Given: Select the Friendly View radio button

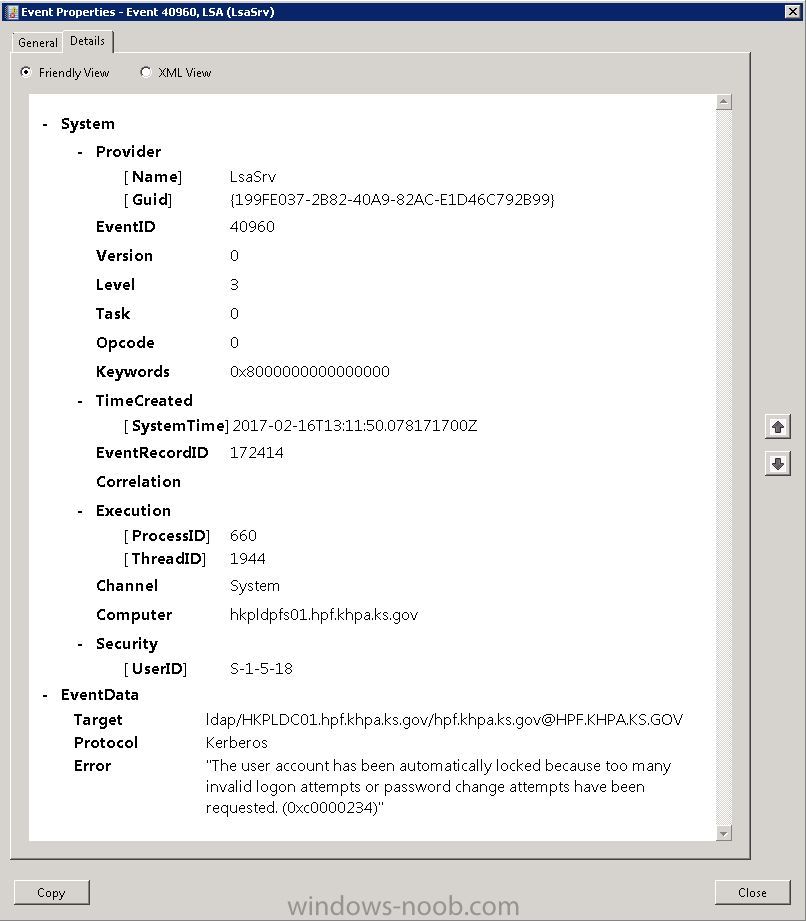Looking at the screenshot, I should pyautogui.click(x=26, y=72).
